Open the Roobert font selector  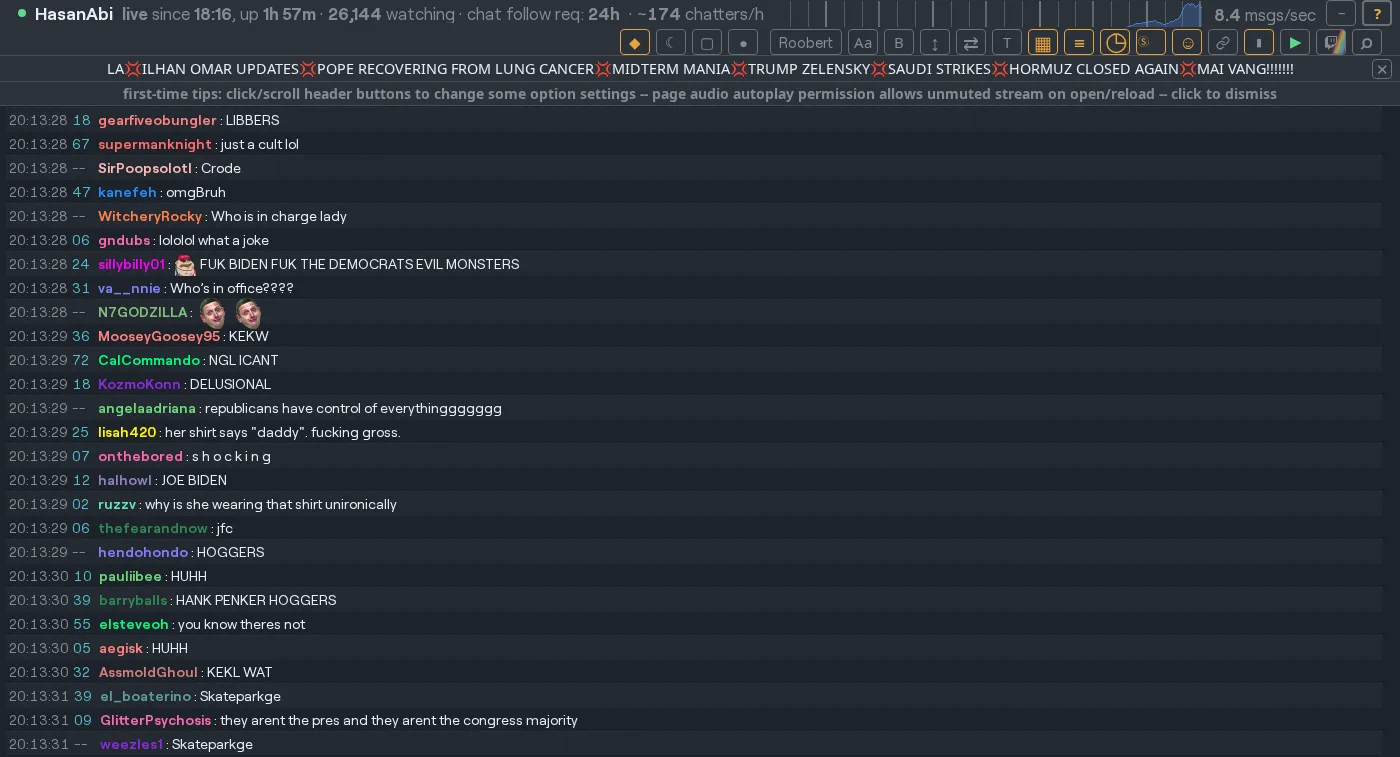[806, 43]
